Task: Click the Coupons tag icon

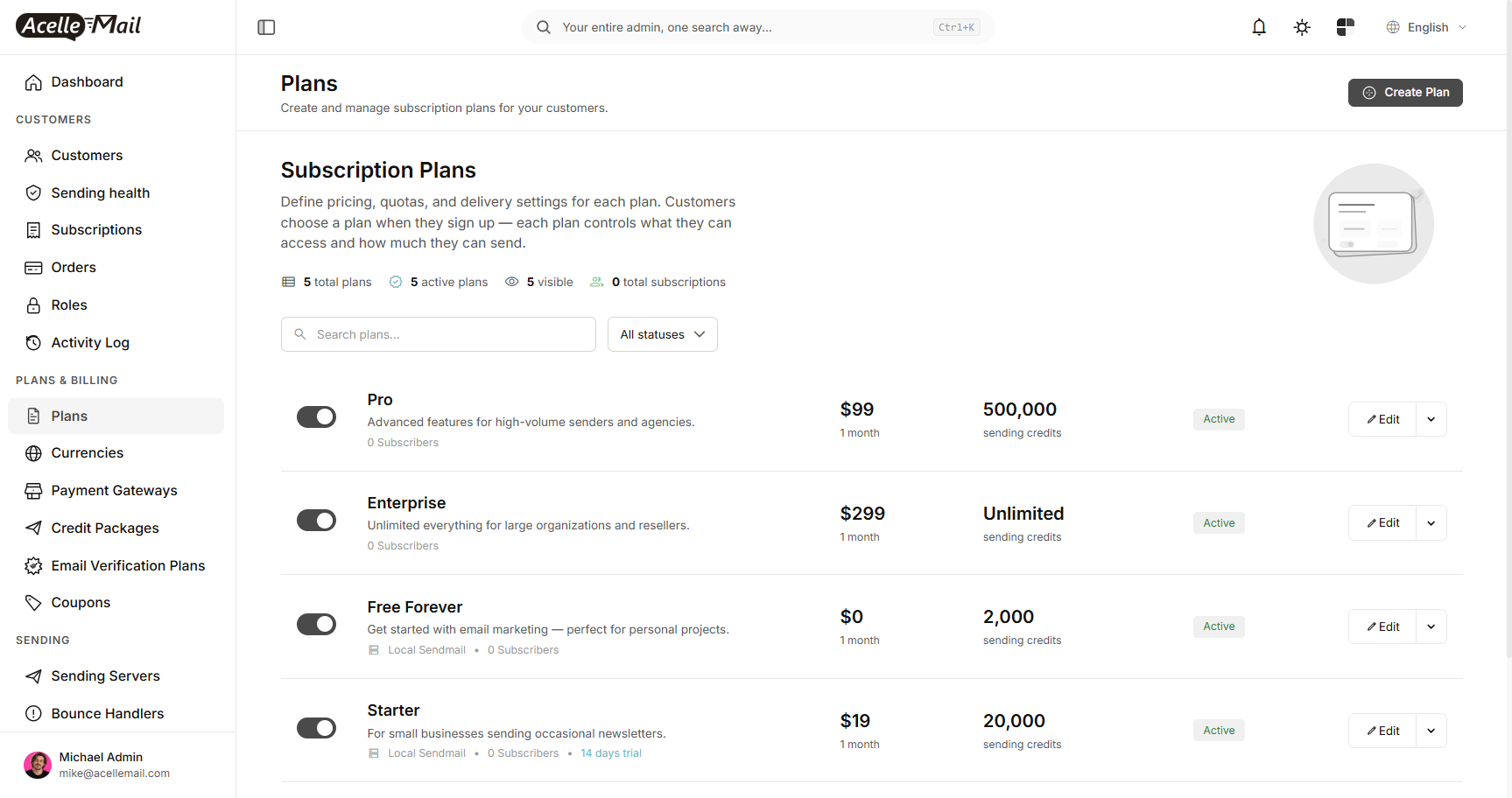Action: [33, 603]
